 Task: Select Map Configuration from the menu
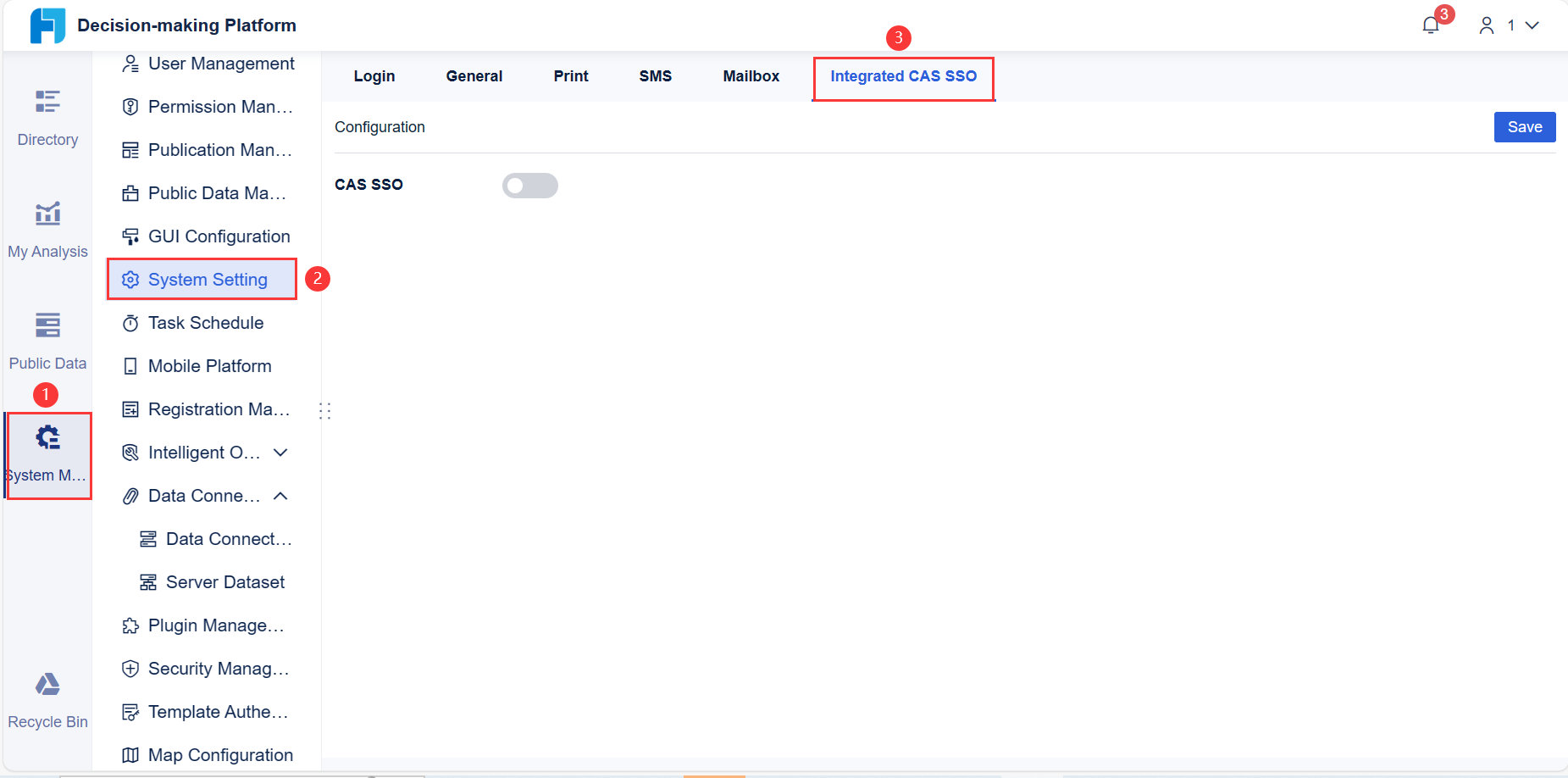click(x=219, y=754)
